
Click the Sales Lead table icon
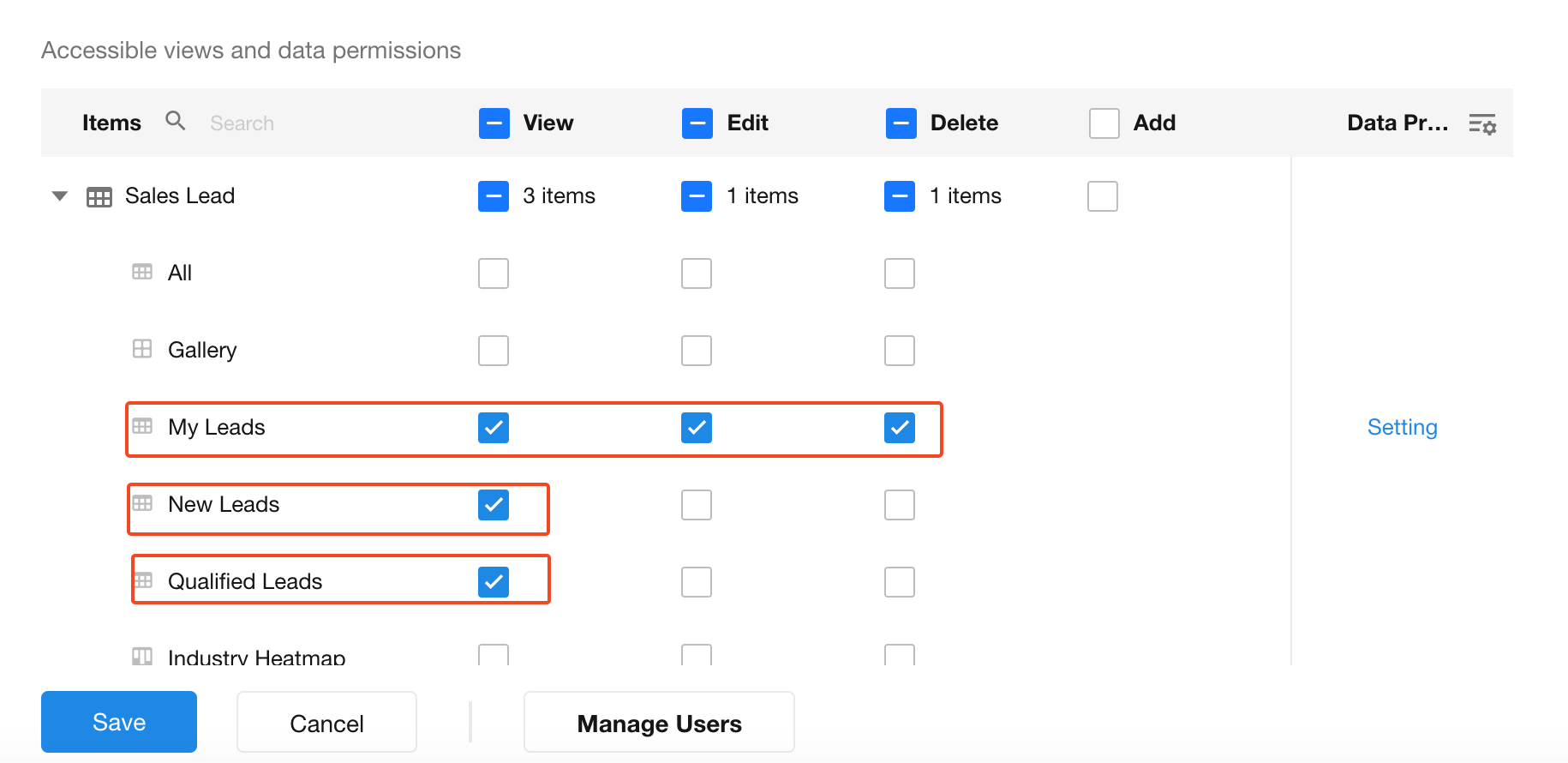click(99, 197)
